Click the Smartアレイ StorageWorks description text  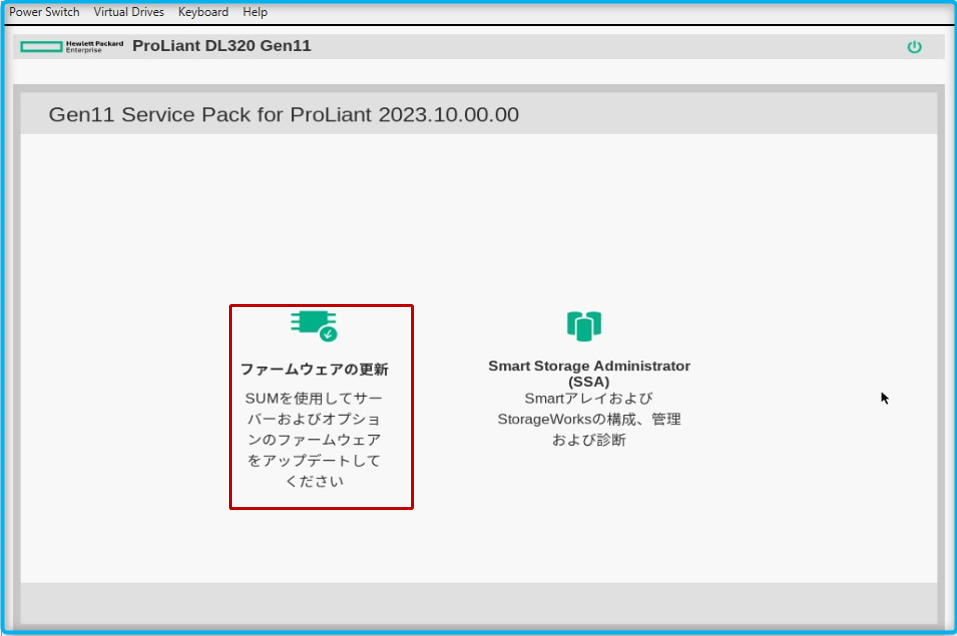[x=589, y=419]
